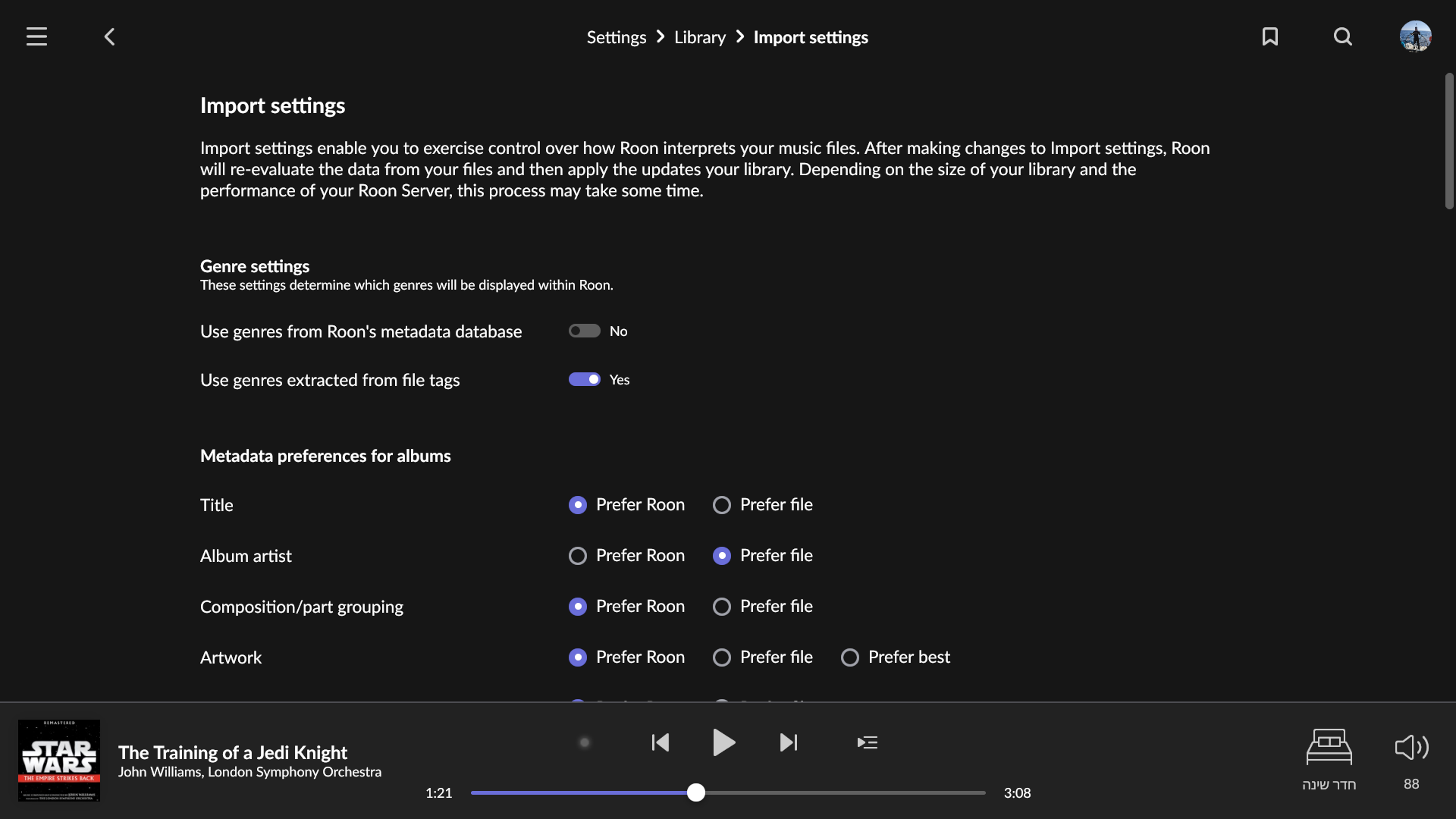Click the Import settings breadcrumb
This screenshot has width=1456, height=819.
click(x=811, y=37)
